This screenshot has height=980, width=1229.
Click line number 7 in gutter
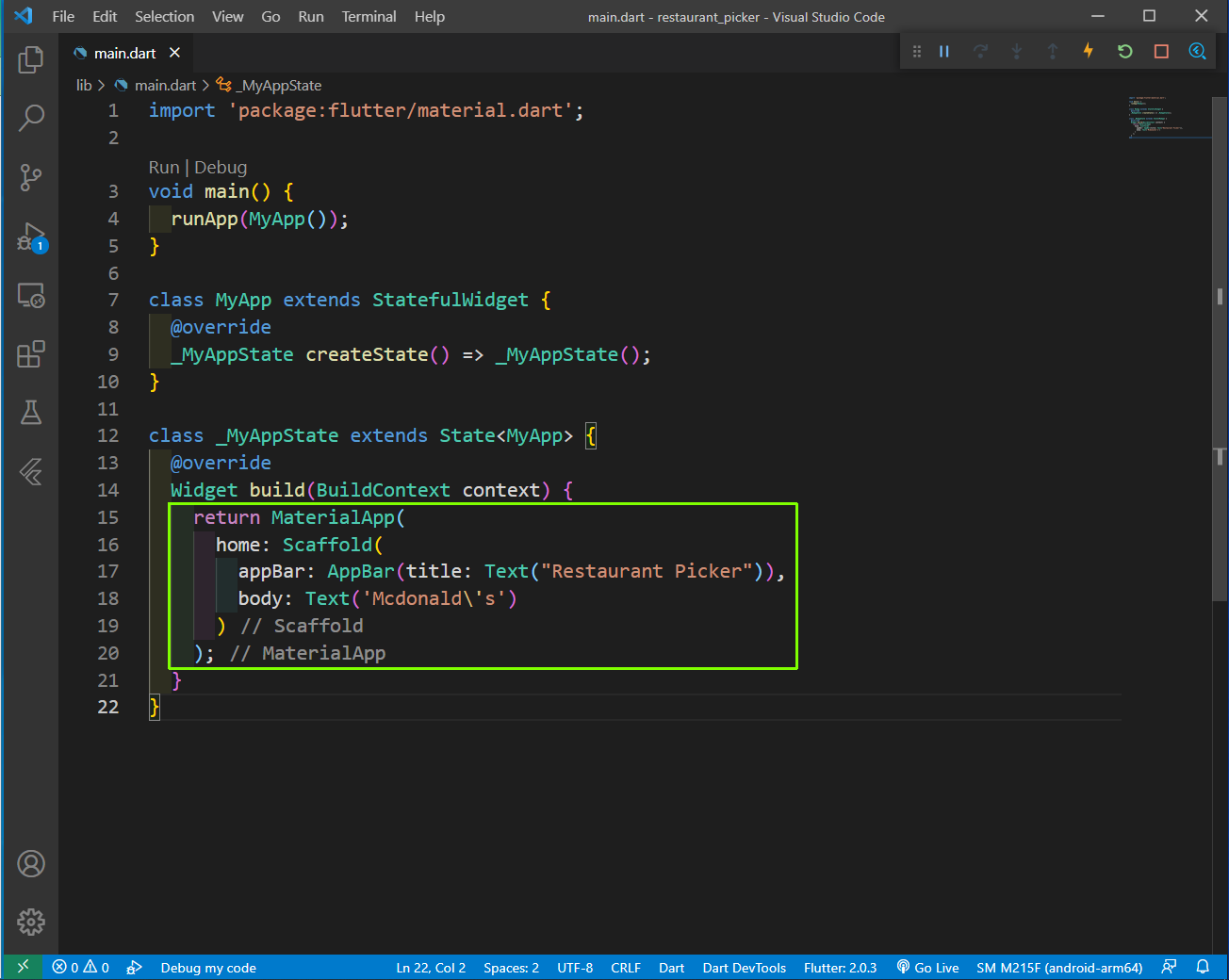point(113,300)
